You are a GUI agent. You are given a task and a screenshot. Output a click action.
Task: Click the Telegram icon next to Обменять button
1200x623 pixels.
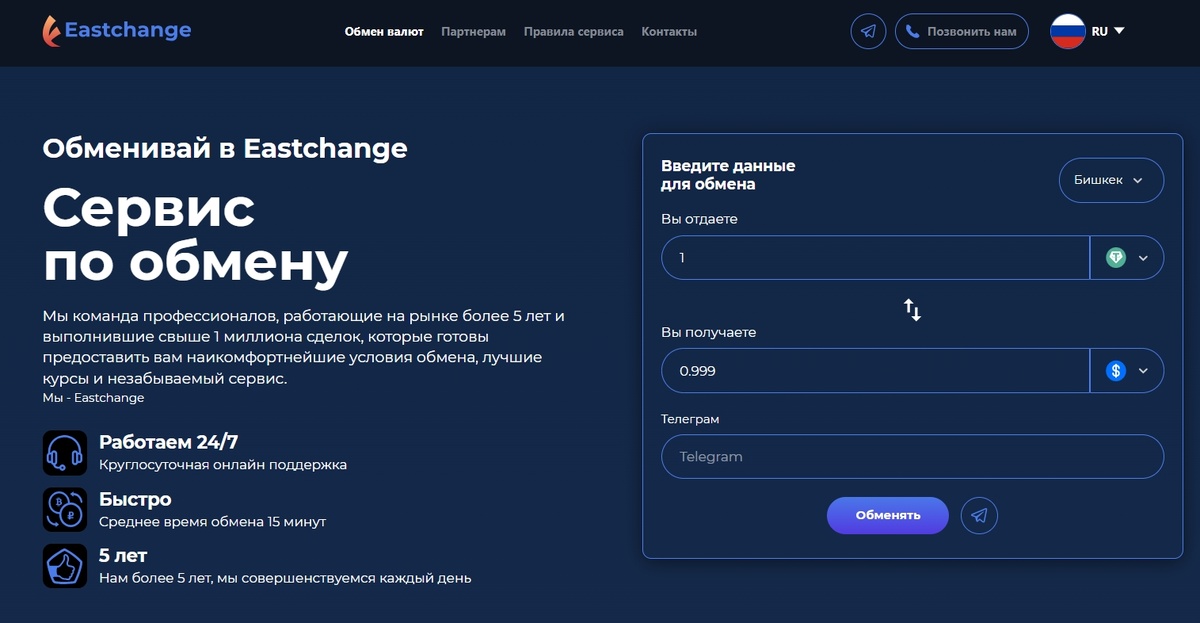click(979, 515)
